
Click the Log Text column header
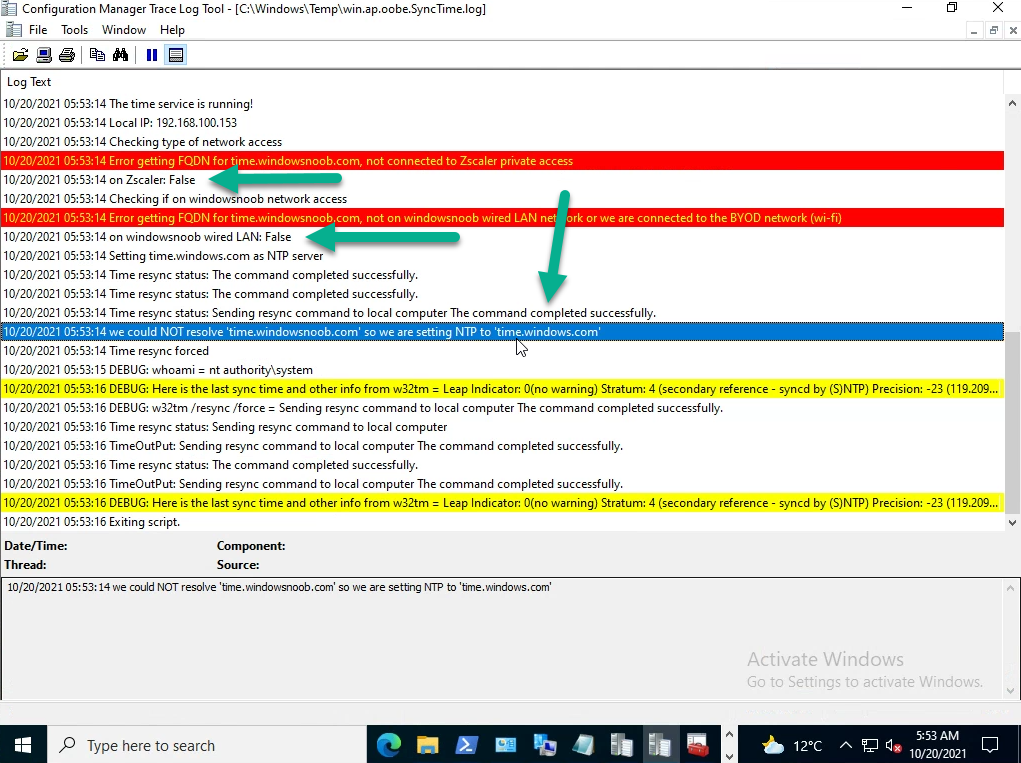(x=503, y=82)
